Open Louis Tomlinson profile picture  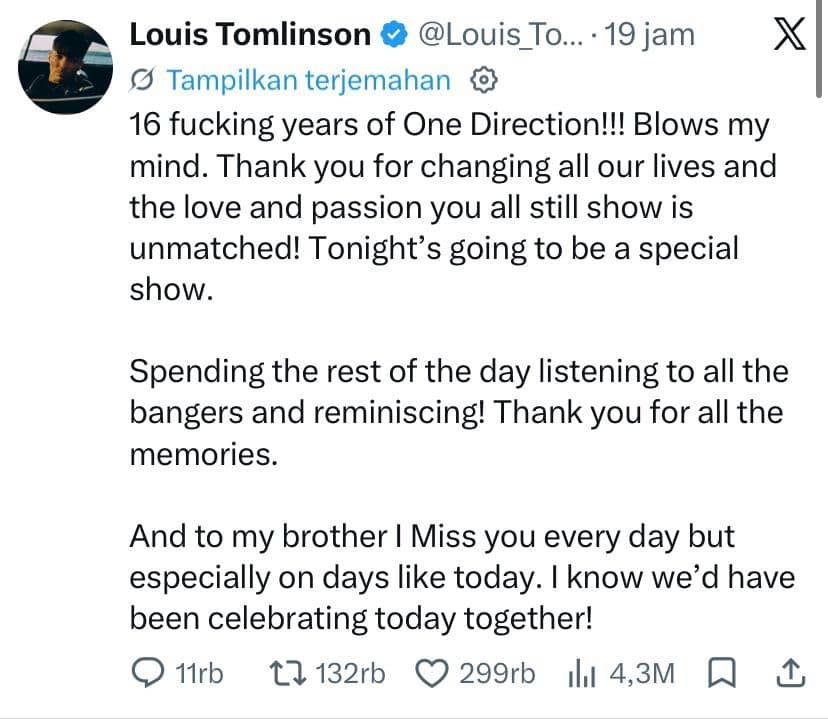[65, 67]
